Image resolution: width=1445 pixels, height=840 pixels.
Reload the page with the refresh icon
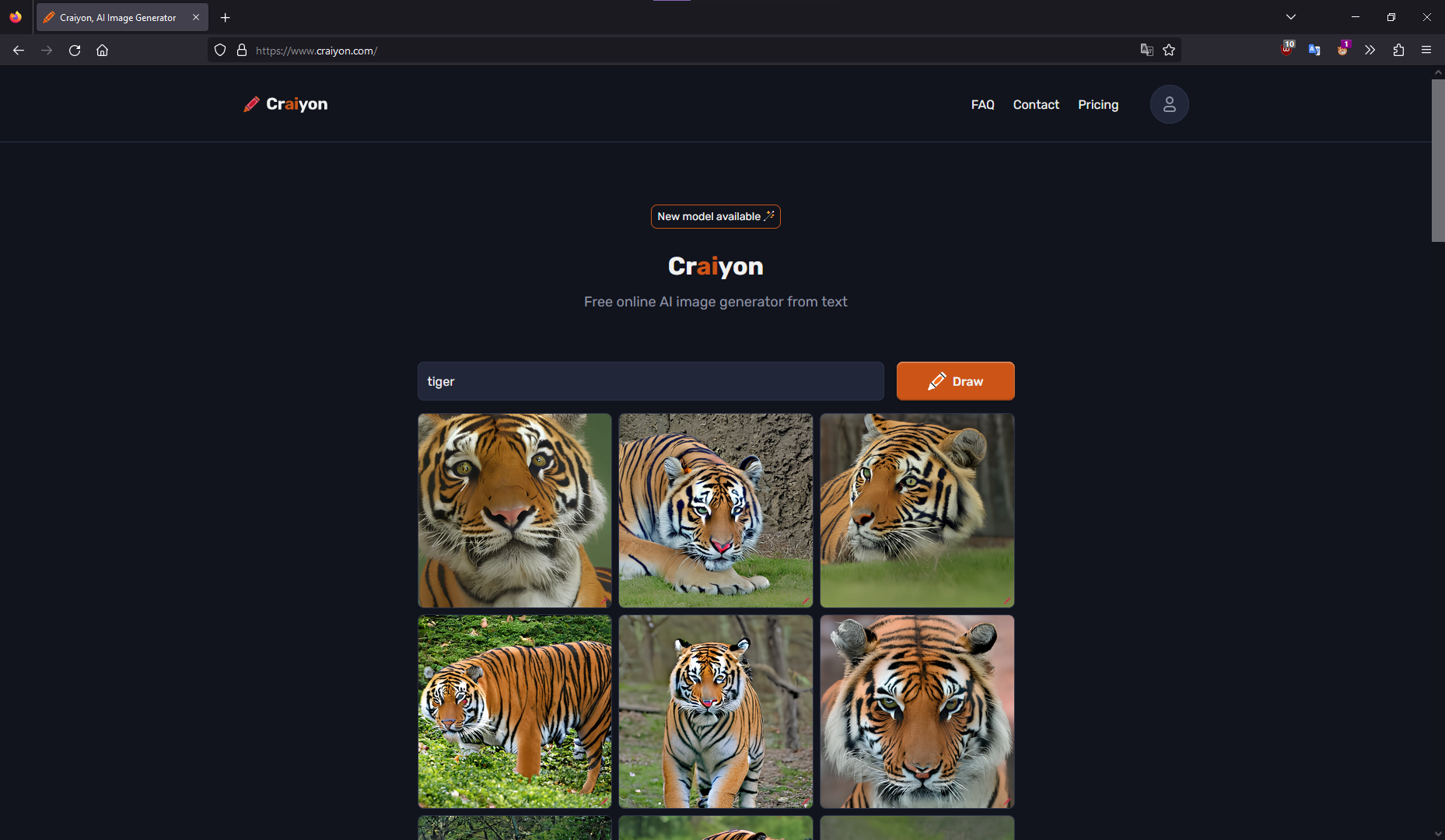(x=75, y=50)
